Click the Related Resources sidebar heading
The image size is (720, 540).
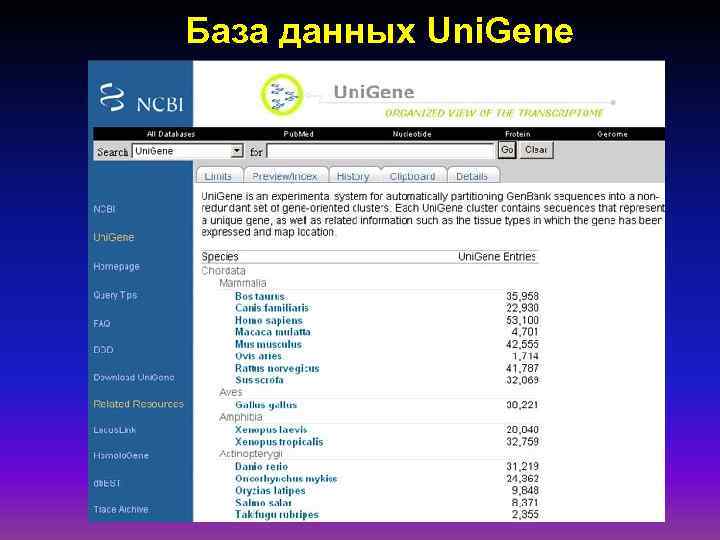[x=138, y=404]
